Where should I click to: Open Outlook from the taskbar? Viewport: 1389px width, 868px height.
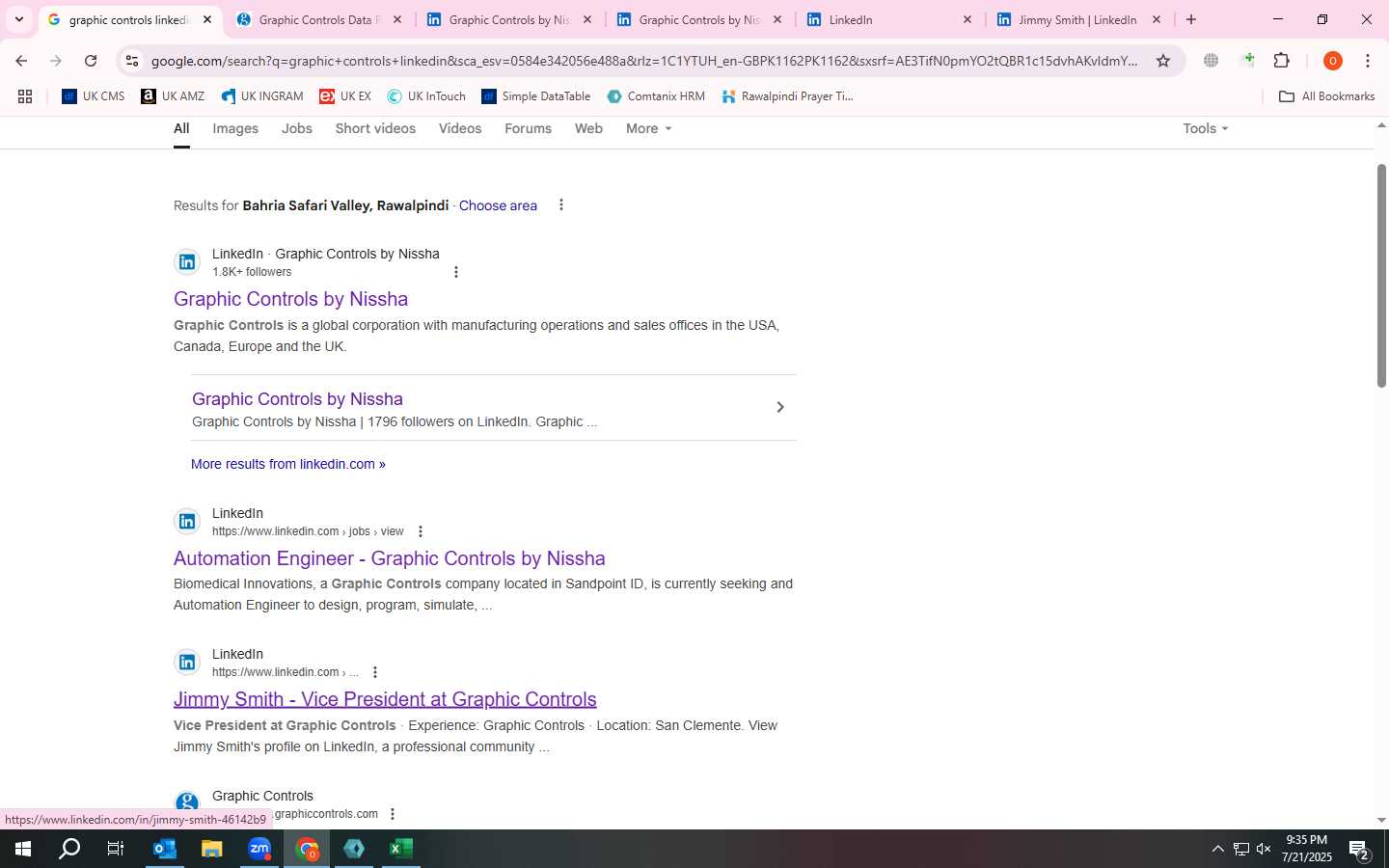165,849
